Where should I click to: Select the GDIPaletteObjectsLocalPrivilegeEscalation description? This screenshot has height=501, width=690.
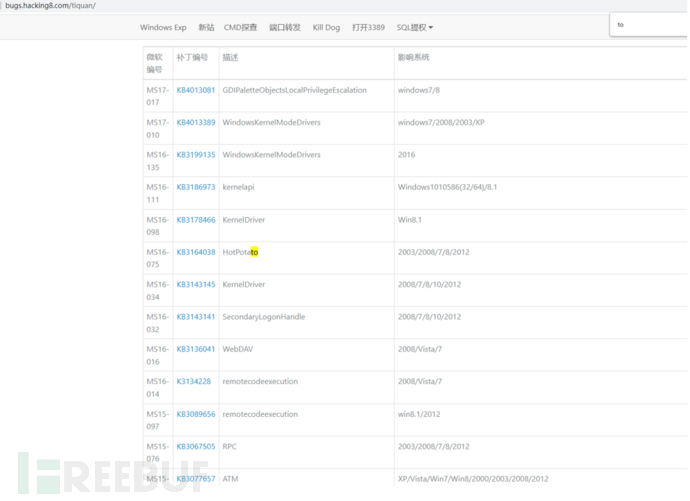pos(294,90)
